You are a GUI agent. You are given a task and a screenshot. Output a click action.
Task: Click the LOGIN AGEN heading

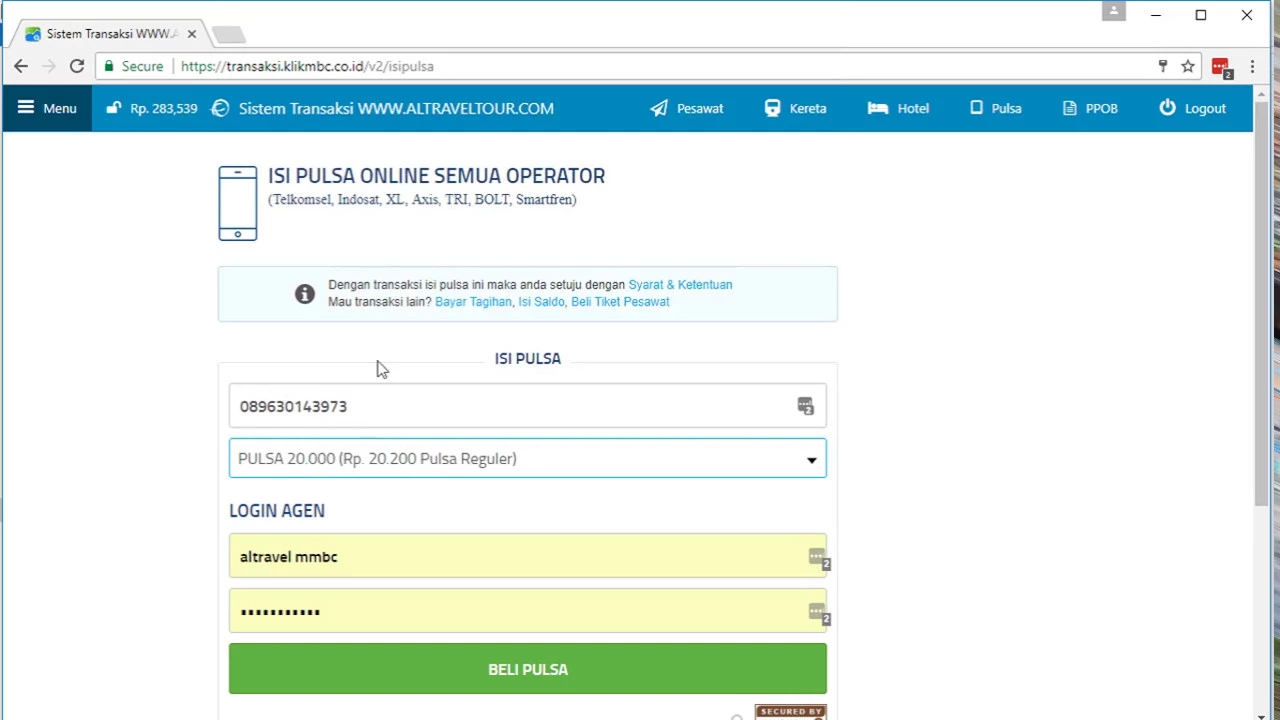(x=277, y=511)
